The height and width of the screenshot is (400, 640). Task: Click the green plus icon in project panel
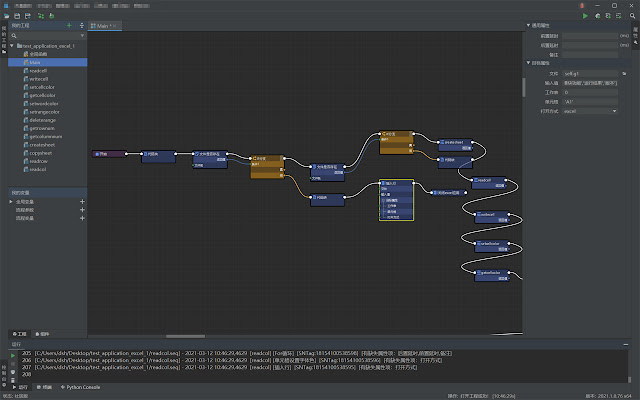click(x=69, y=25)
